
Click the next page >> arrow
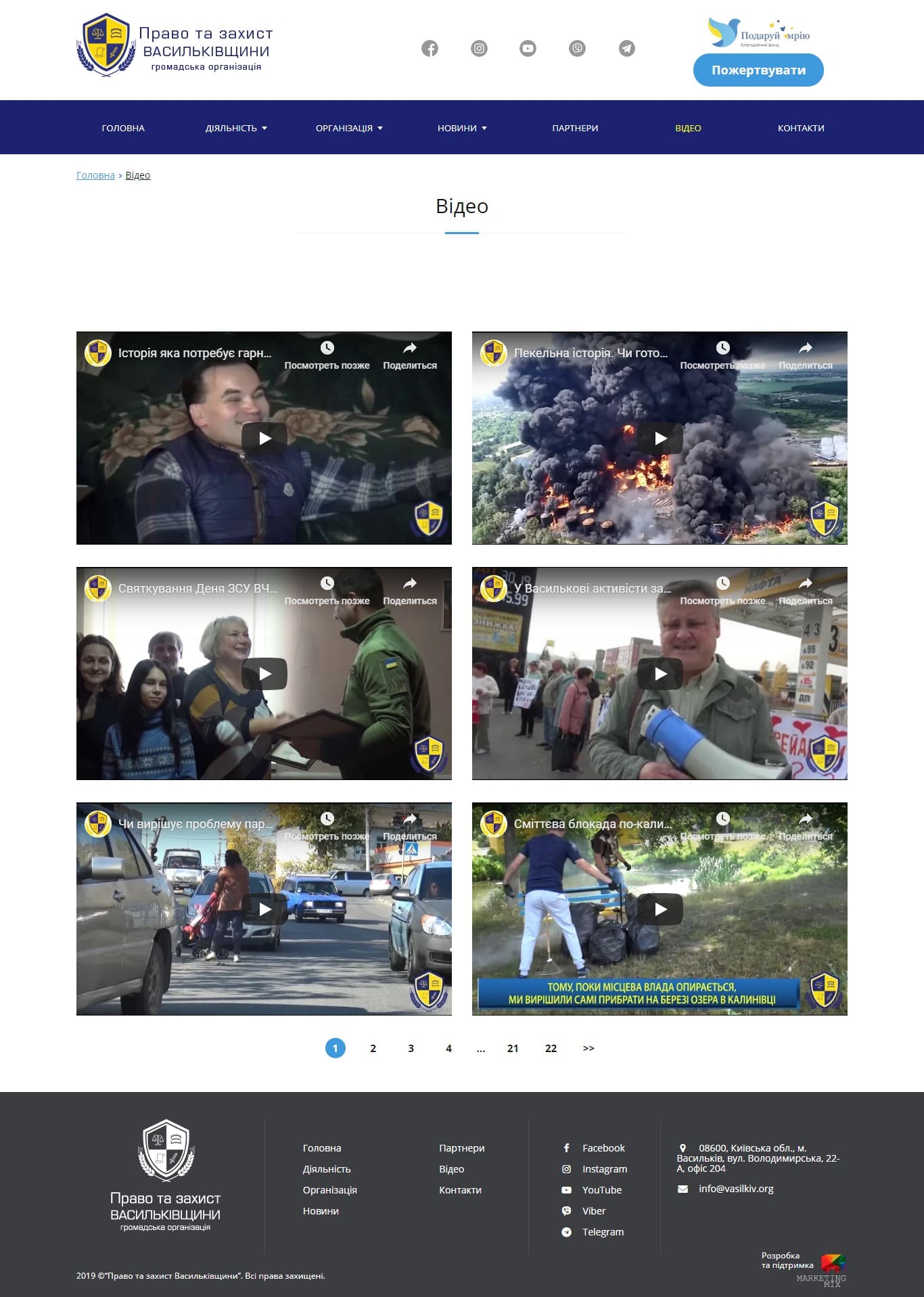(588, 1048)
